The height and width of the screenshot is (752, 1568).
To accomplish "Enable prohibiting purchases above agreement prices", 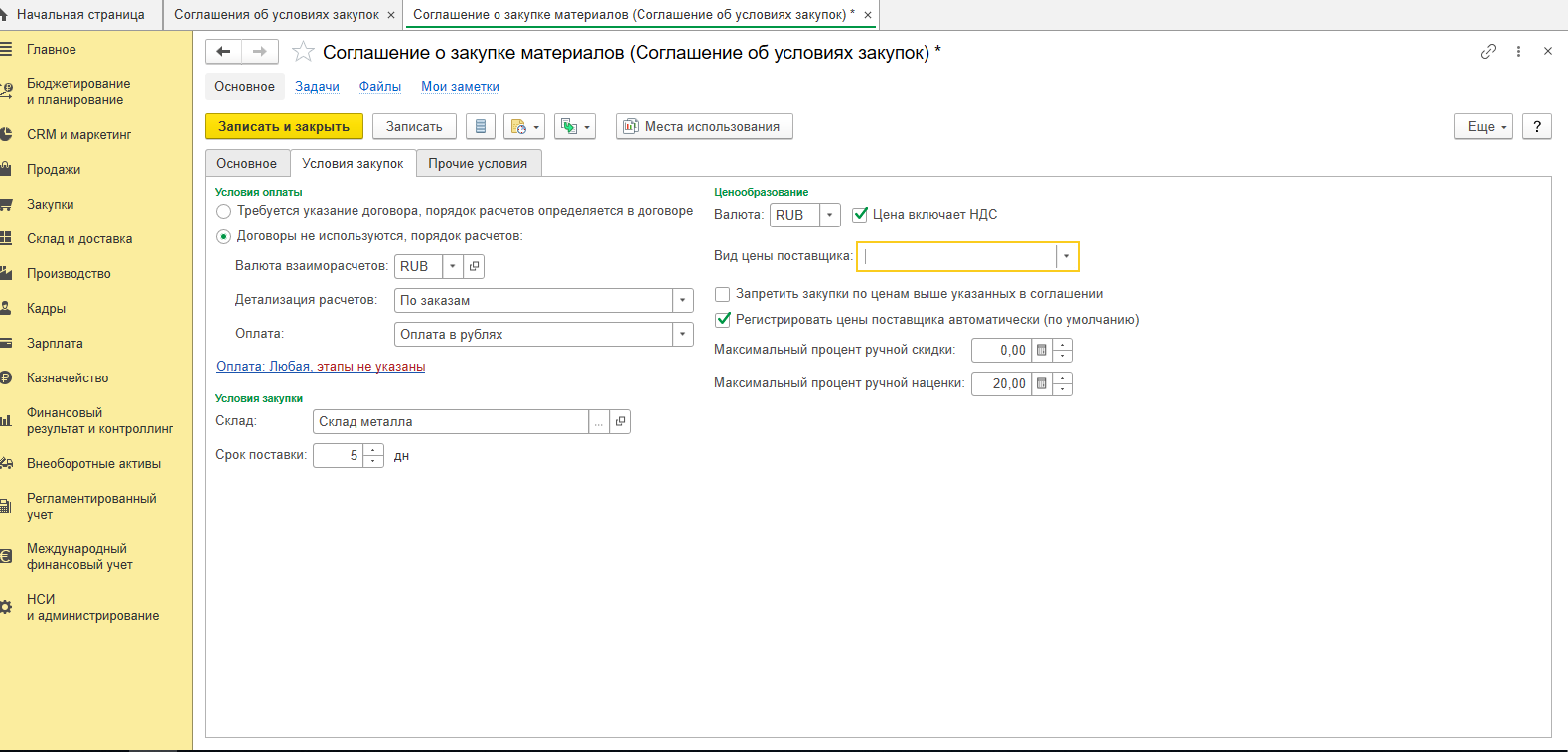I will [x=722, y=294].
